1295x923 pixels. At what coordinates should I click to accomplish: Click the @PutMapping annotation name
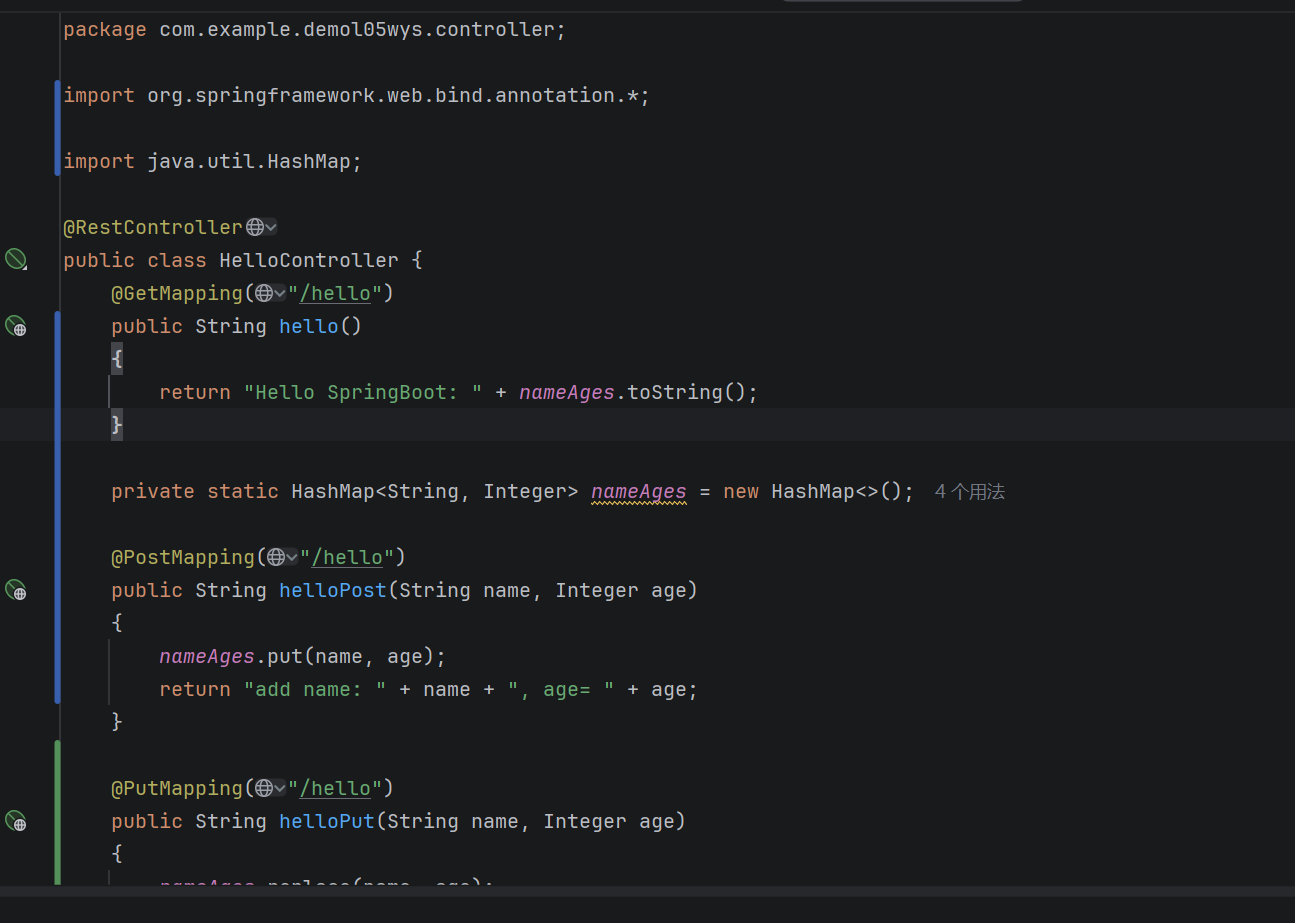click(177, 788)
